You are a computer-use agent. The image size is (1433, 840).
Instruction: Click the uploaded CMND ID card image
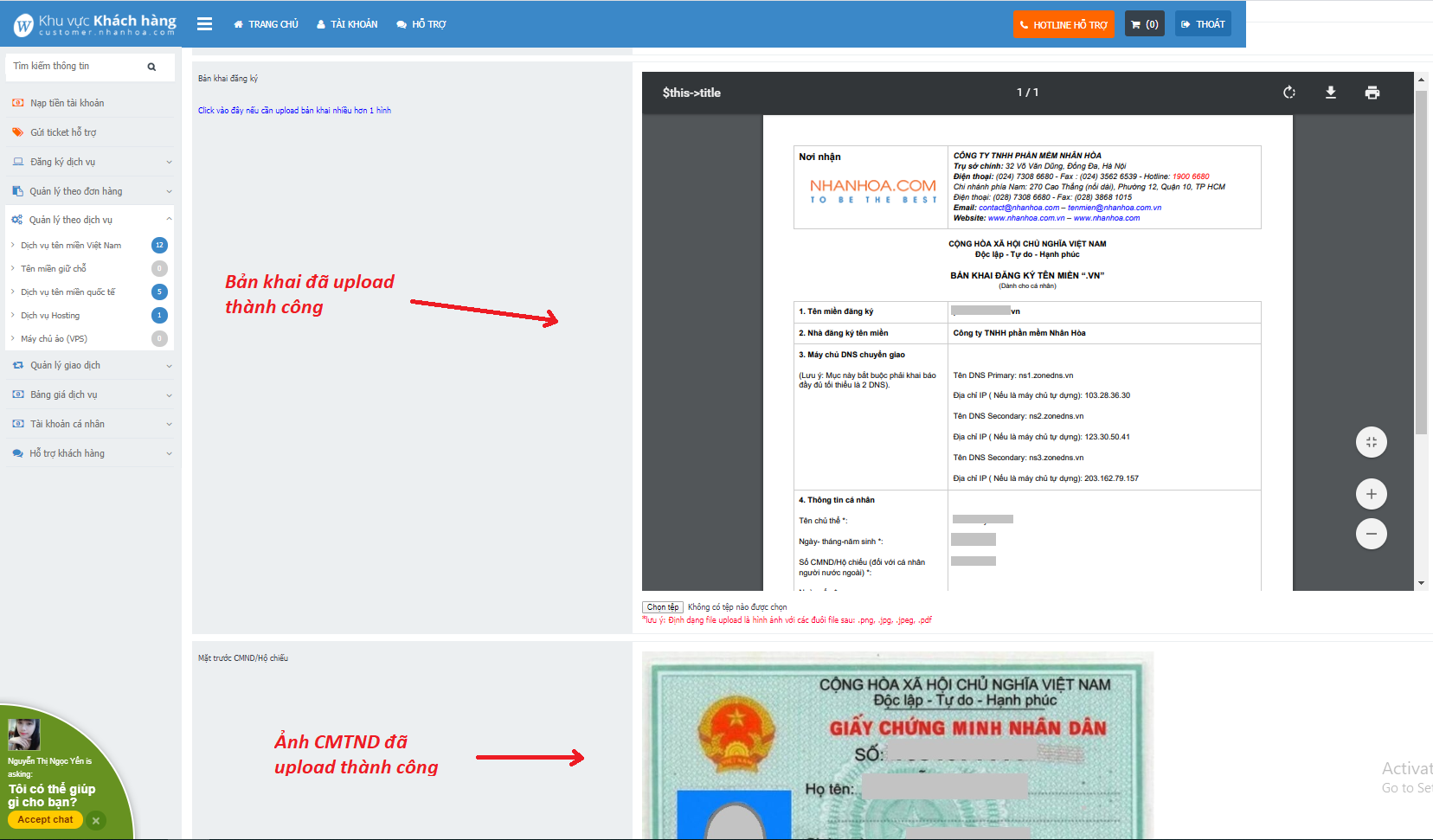coord(898,745)
